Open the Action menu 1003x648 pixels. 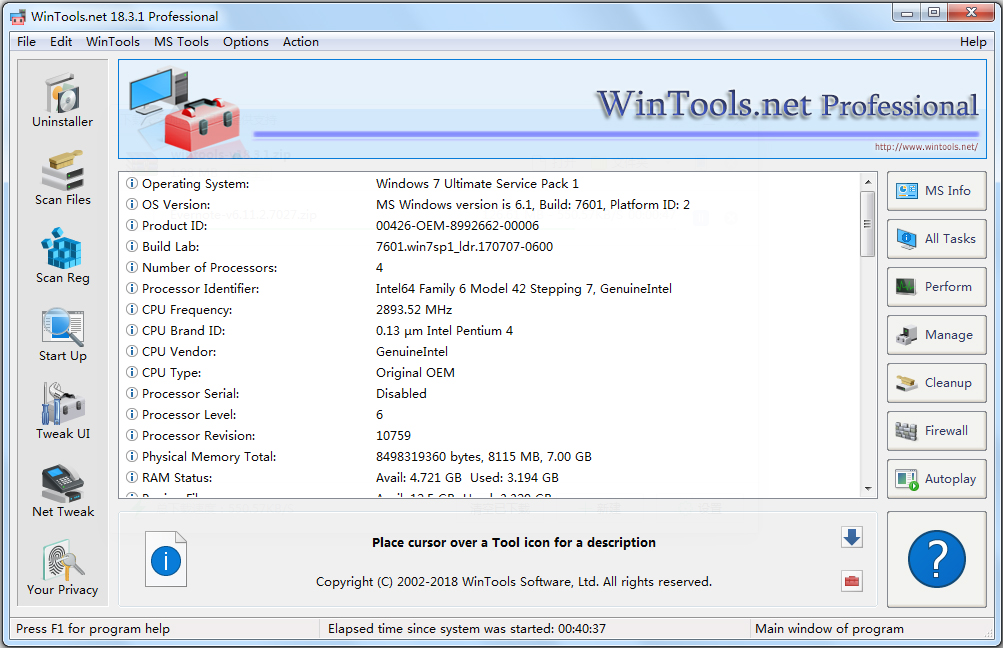pos(301,42)
